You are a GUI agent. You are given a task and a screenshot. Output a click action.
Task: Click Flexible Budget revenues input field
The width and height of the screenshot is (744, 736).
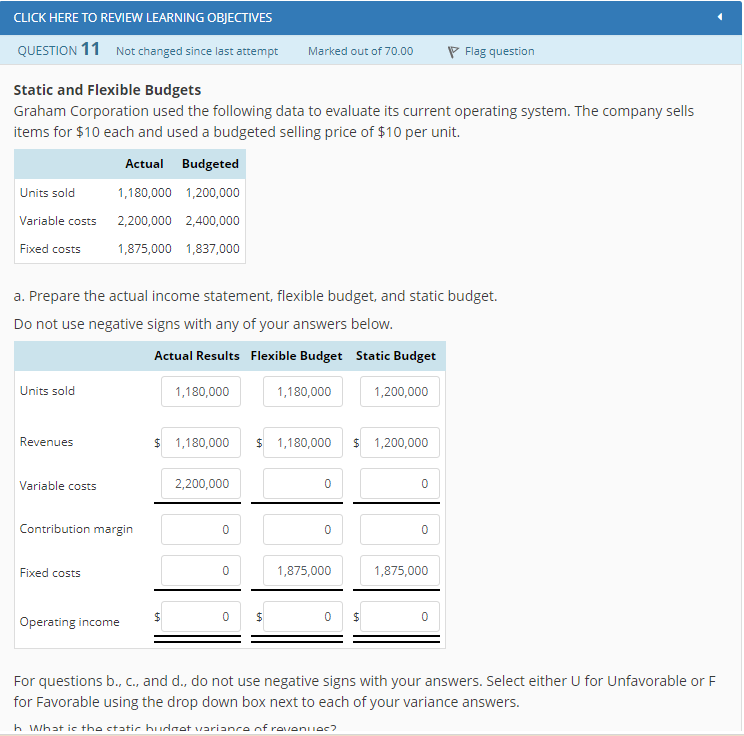303,442
